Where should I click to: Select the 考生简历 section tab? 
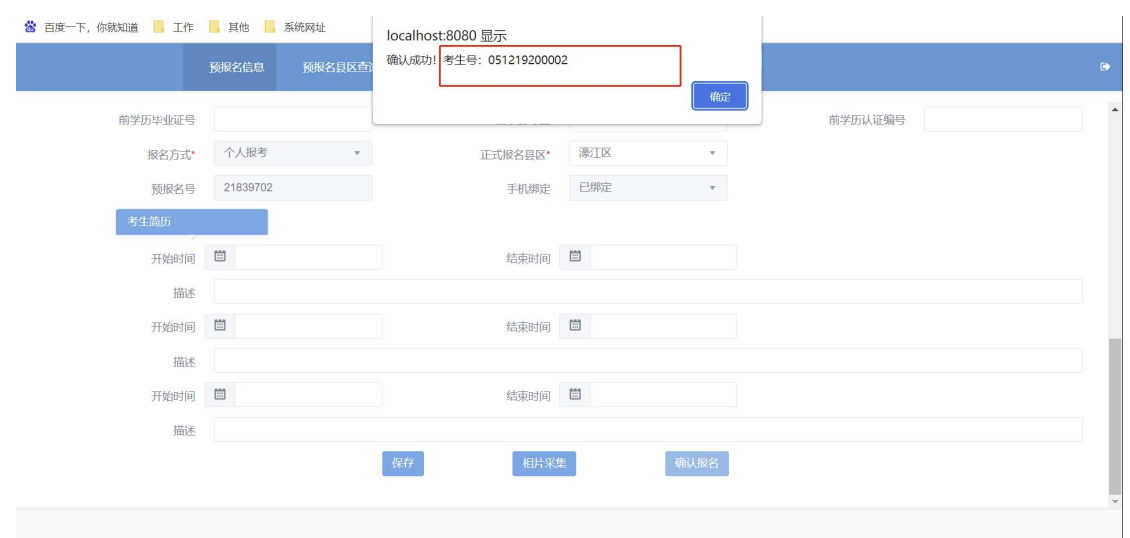coord(191,222)
